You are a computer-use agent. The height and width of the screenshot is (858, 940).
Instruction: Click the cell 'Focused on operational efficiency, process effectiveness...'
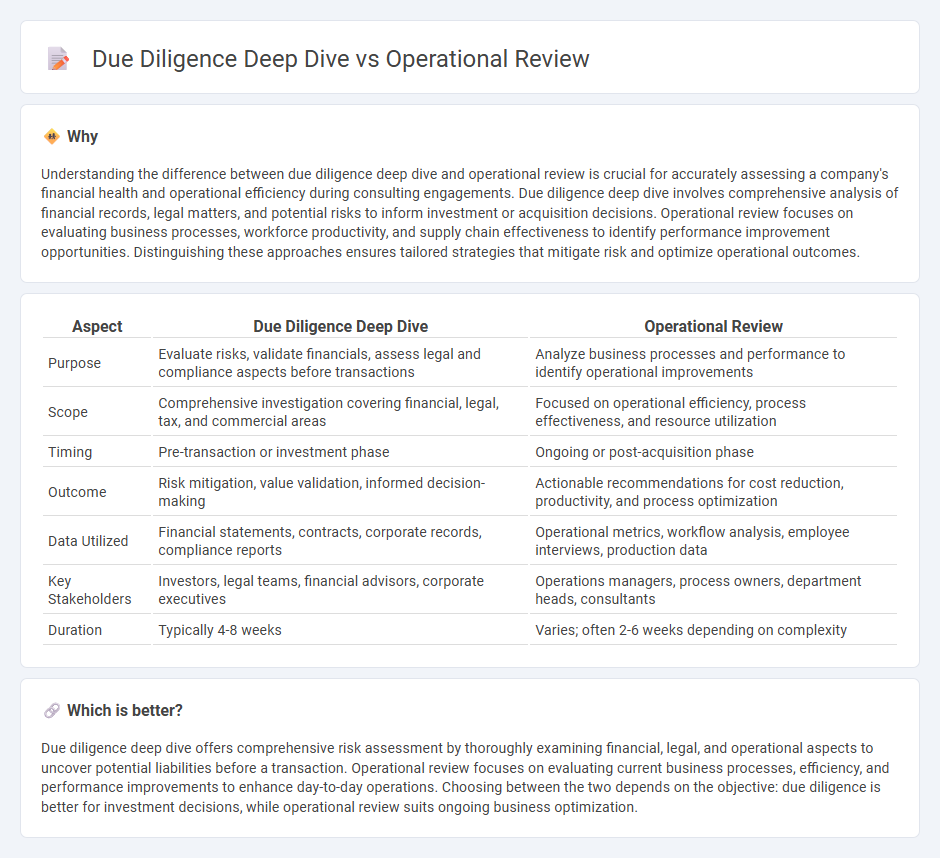pyautogui.click(x=713, y=412)
